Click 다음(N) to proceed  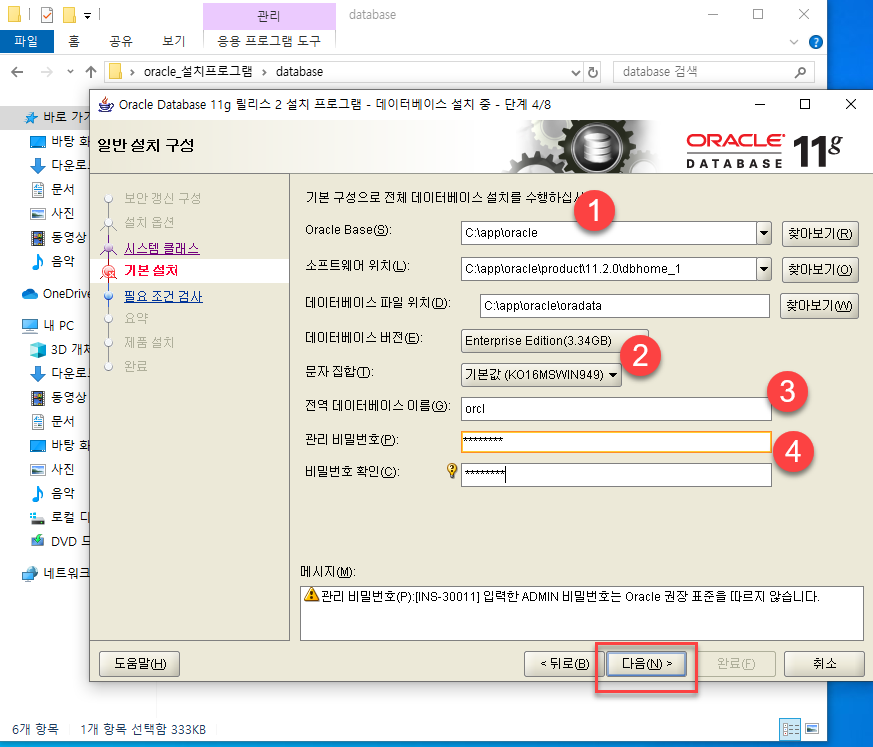[646, 664]
